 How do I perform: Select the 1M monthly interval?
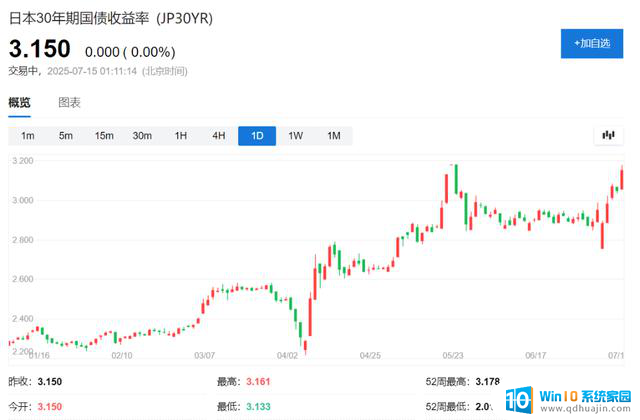click(334, 136)
